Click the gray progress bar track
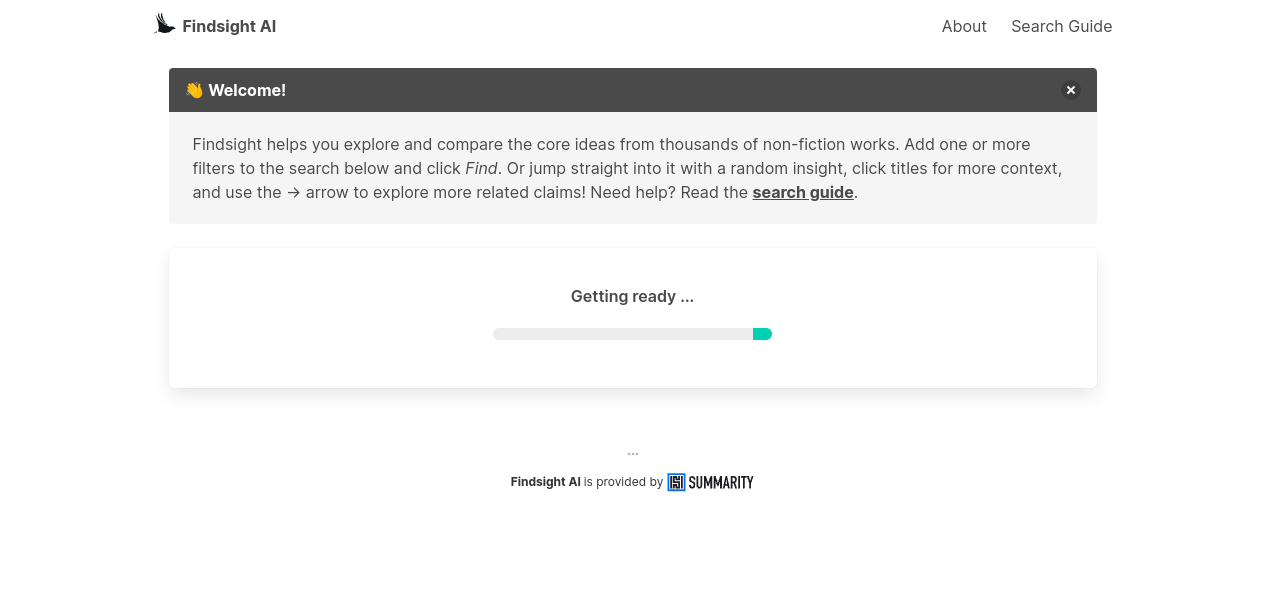1280x600 pixels. [x=620, y=334]
